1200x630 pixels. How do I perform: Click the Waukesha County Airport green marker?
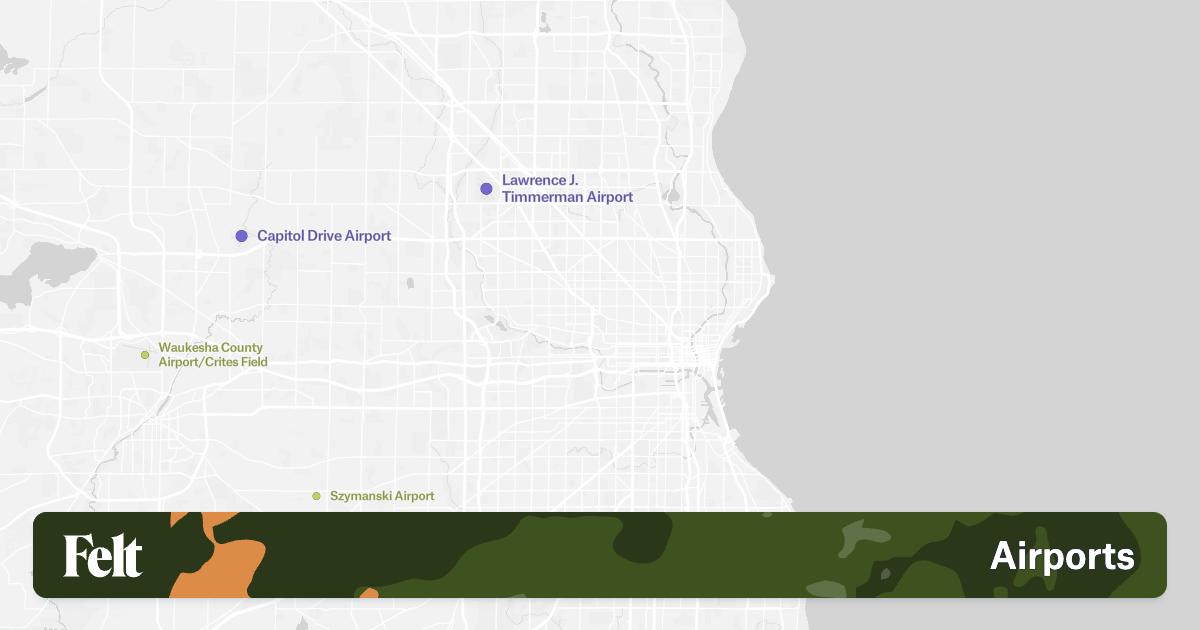coord(145,354)
